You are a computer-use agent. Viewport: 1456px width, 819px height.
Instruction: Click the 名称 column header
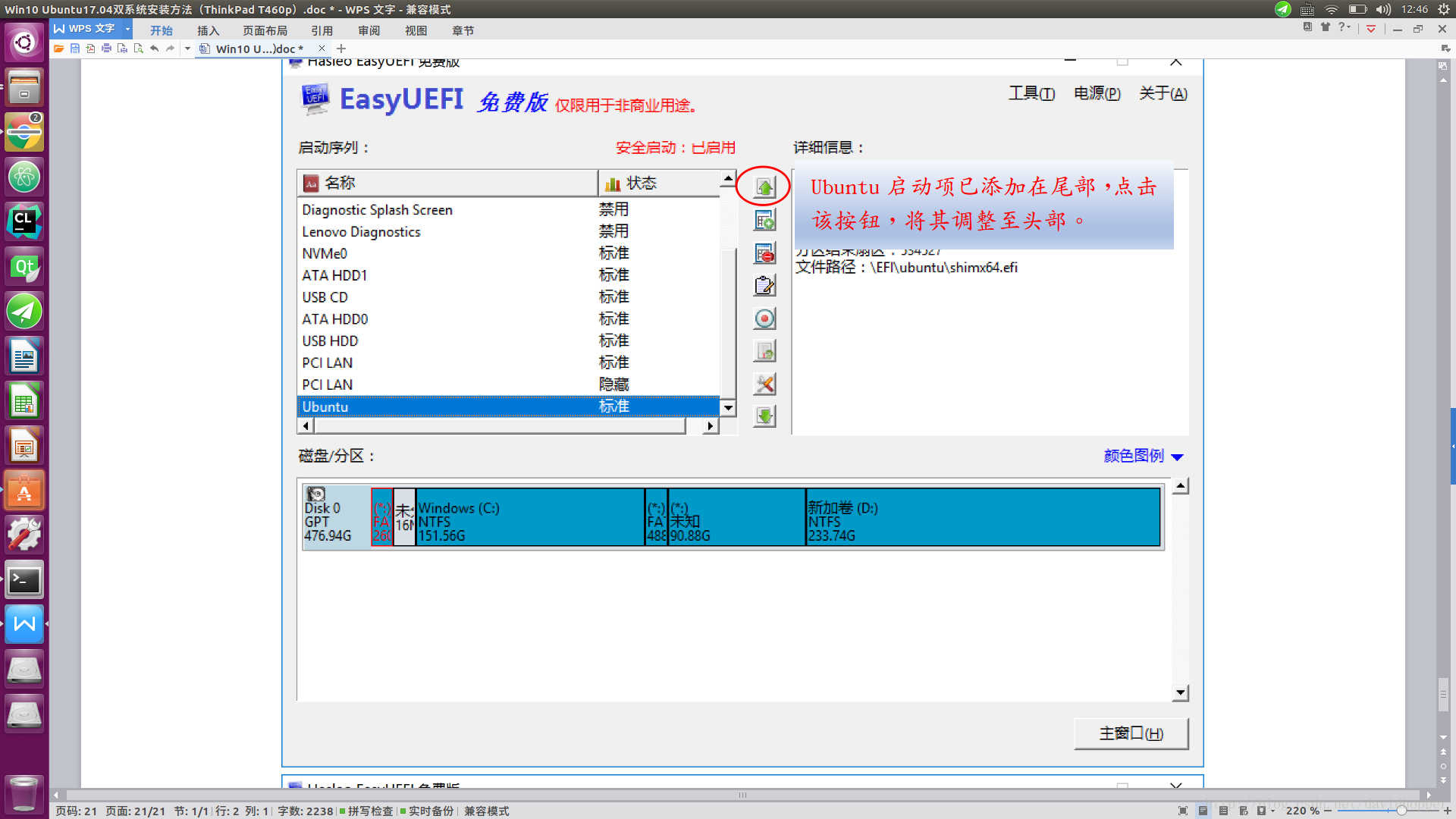447,183
